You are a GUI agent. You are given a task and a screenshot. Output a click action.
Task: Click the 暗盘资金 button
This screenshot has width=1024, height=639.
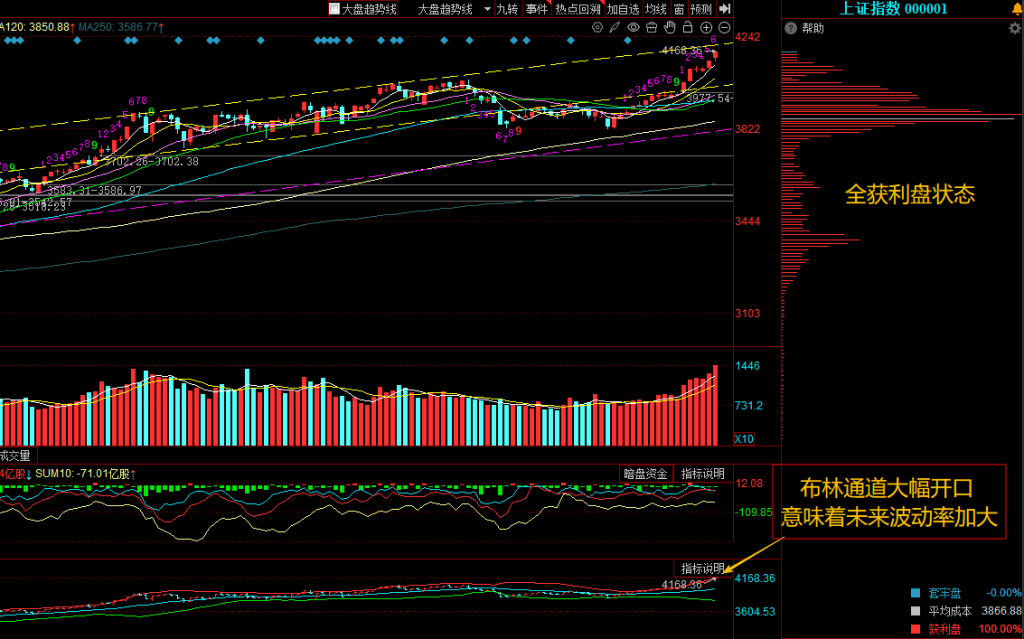pos(645,473)
